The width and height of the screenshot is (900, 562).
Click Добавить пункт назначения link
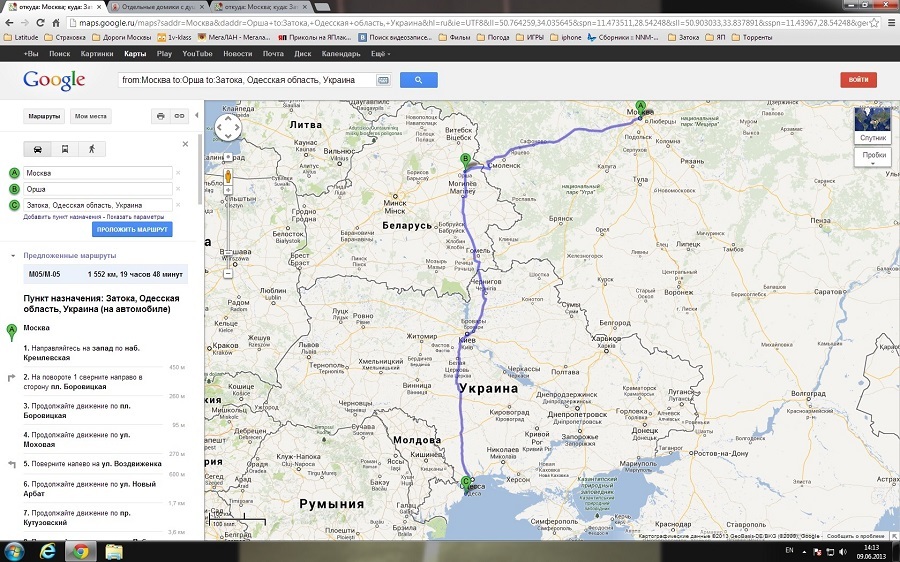(x=63, y=217)
